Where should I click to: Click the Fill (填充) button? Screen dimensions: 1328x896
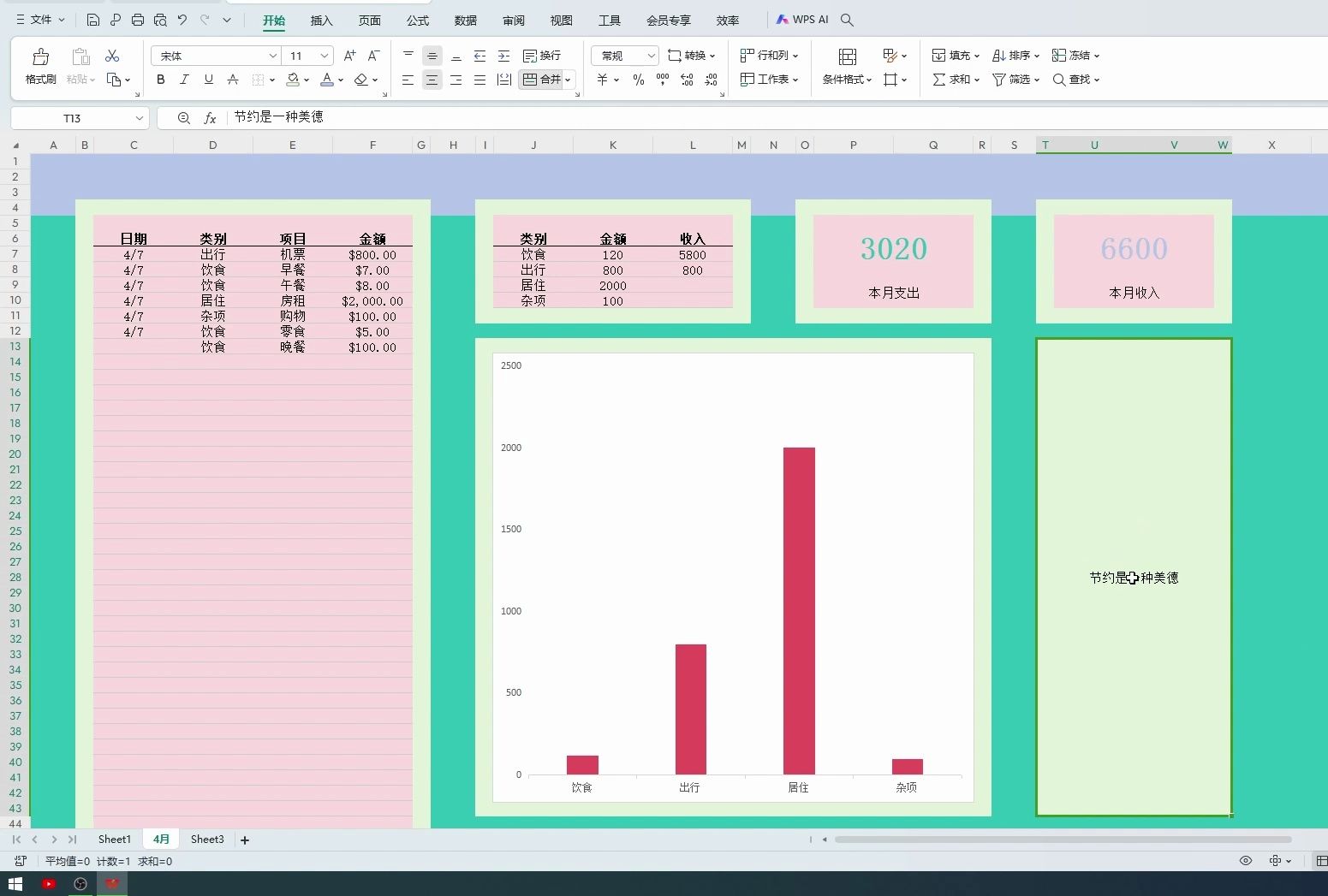956,56
